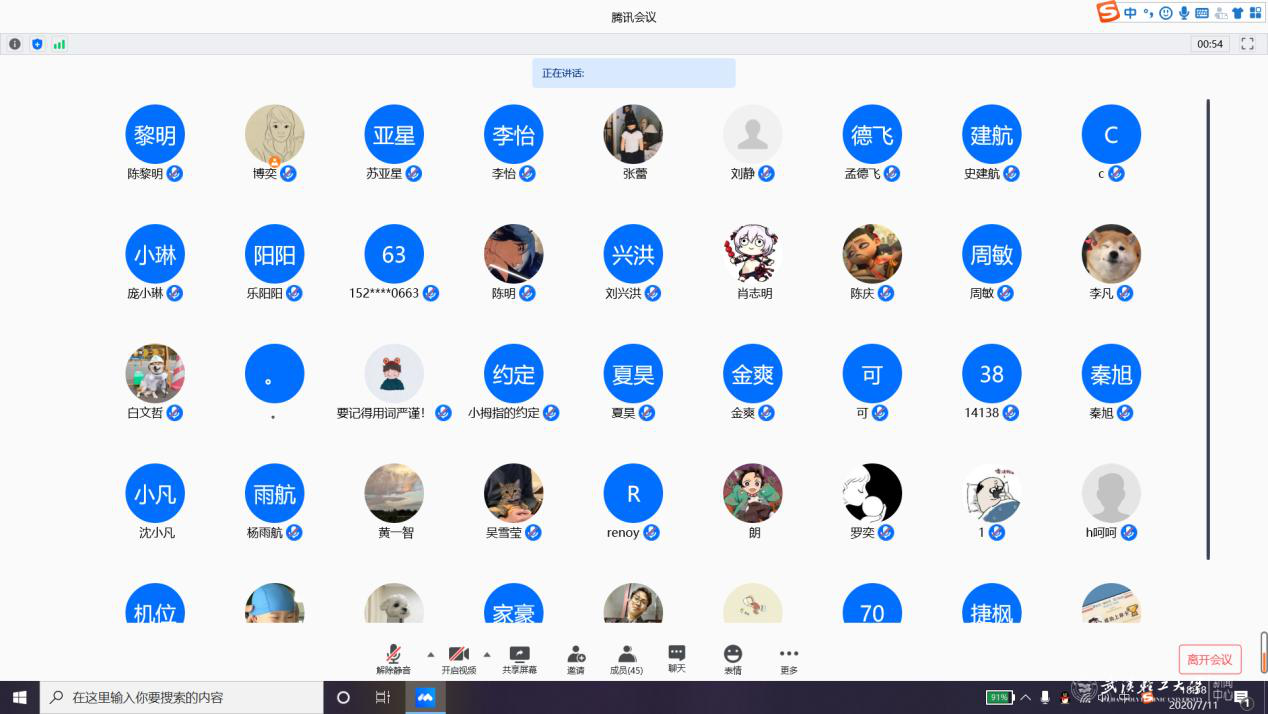Expand video options arrow beside 开启视频
The width and height of the screenshot is (1268, 714).
pyautogui.click(x=487, y=654)
